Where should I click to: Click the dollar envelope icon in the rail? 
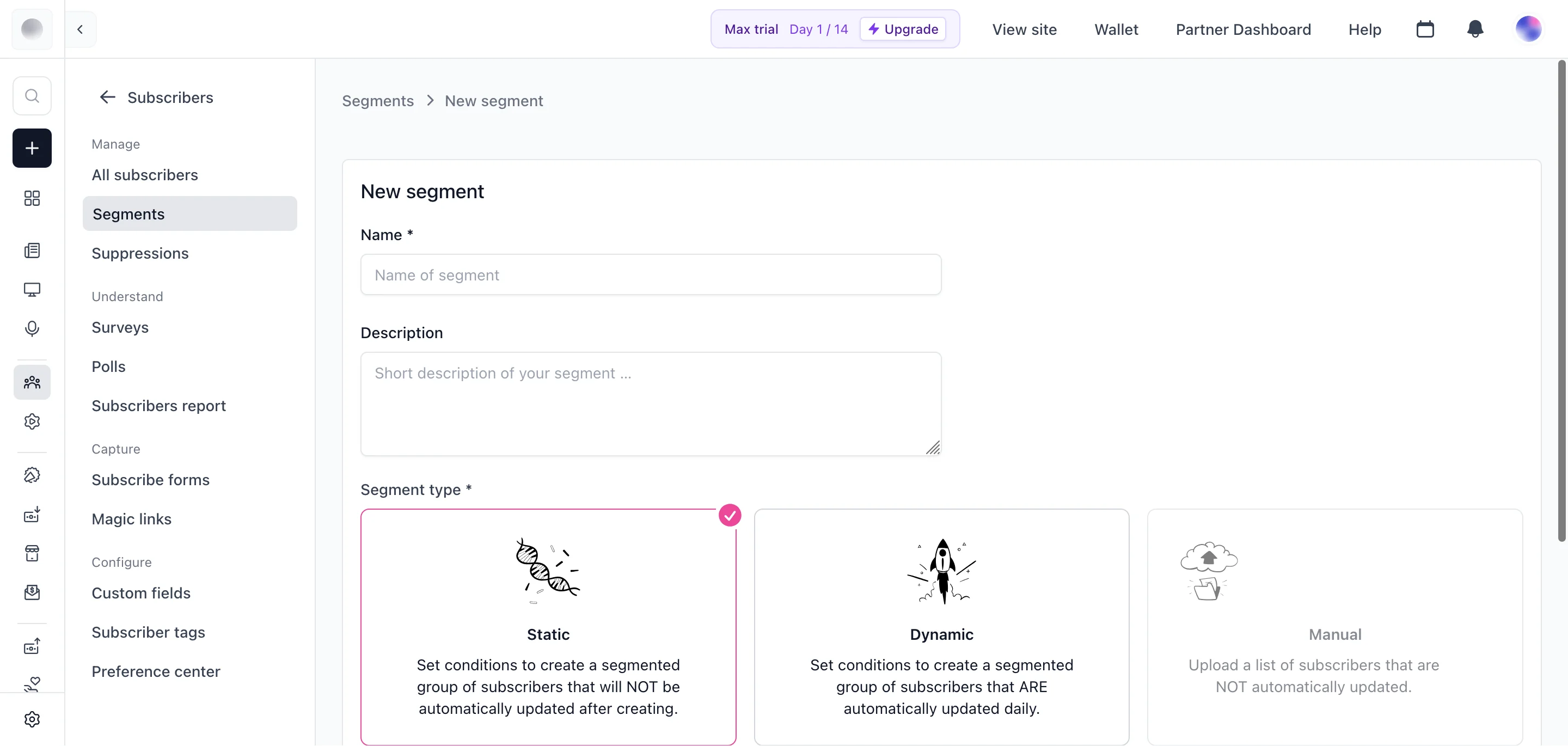point(32,592)
